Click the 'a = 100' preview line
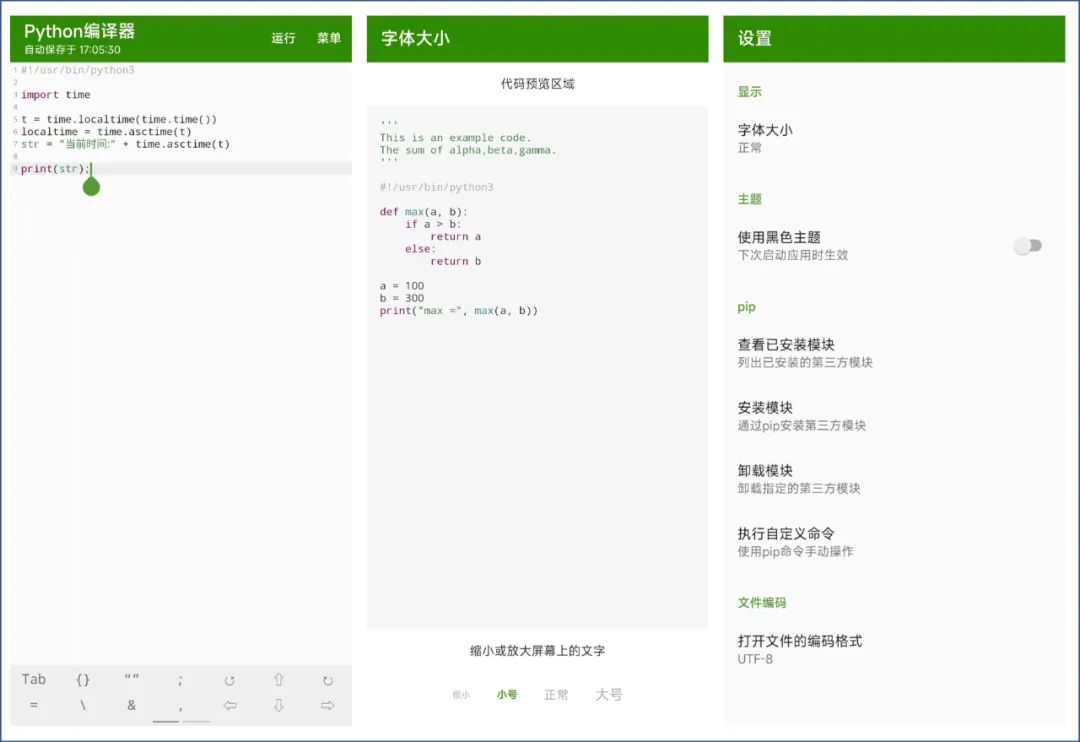 (402, 285)
